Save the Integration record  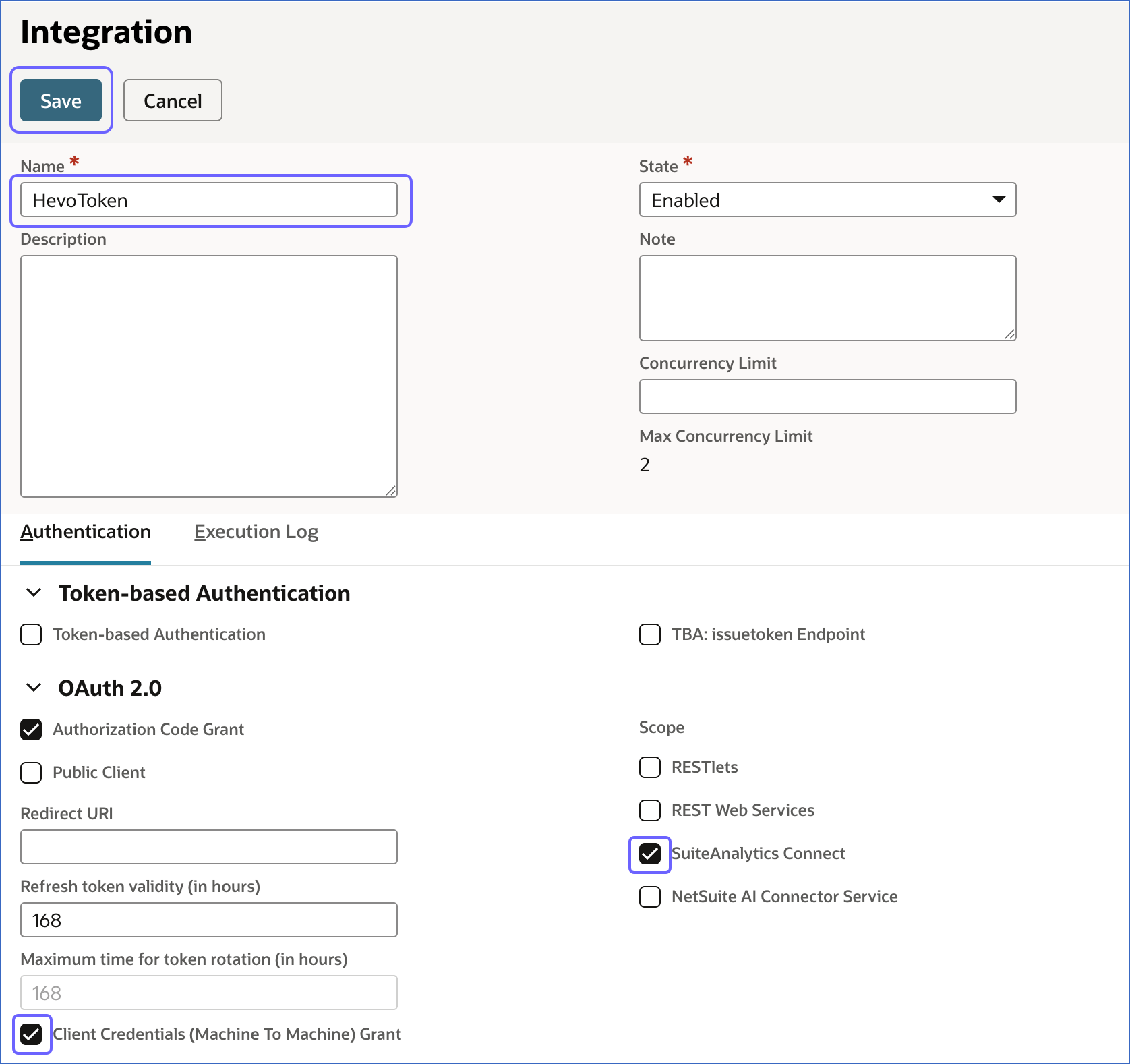(61, 100)
